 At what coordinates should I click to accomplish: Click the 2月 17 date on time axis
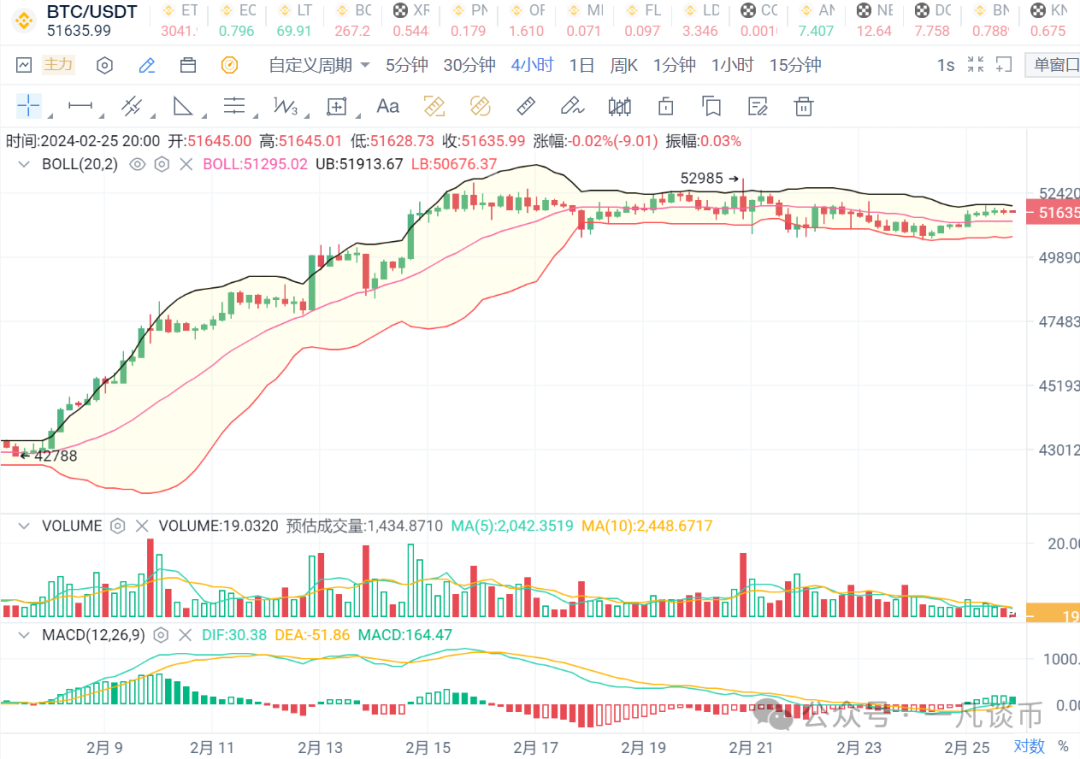[x=535, y=747]
